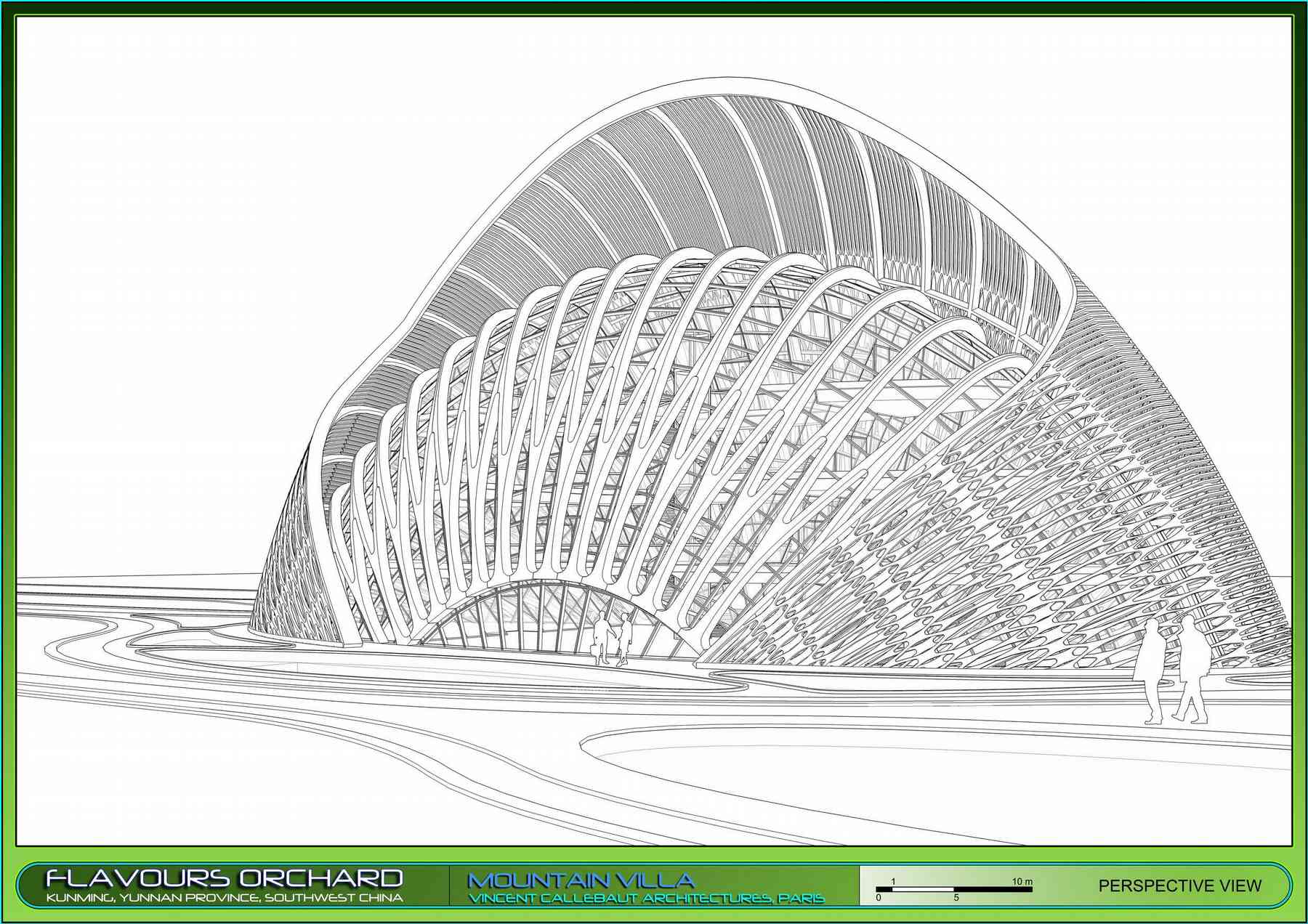Click the pair of figures at the entrance
1308x924 pixels.
pos(613,639)
